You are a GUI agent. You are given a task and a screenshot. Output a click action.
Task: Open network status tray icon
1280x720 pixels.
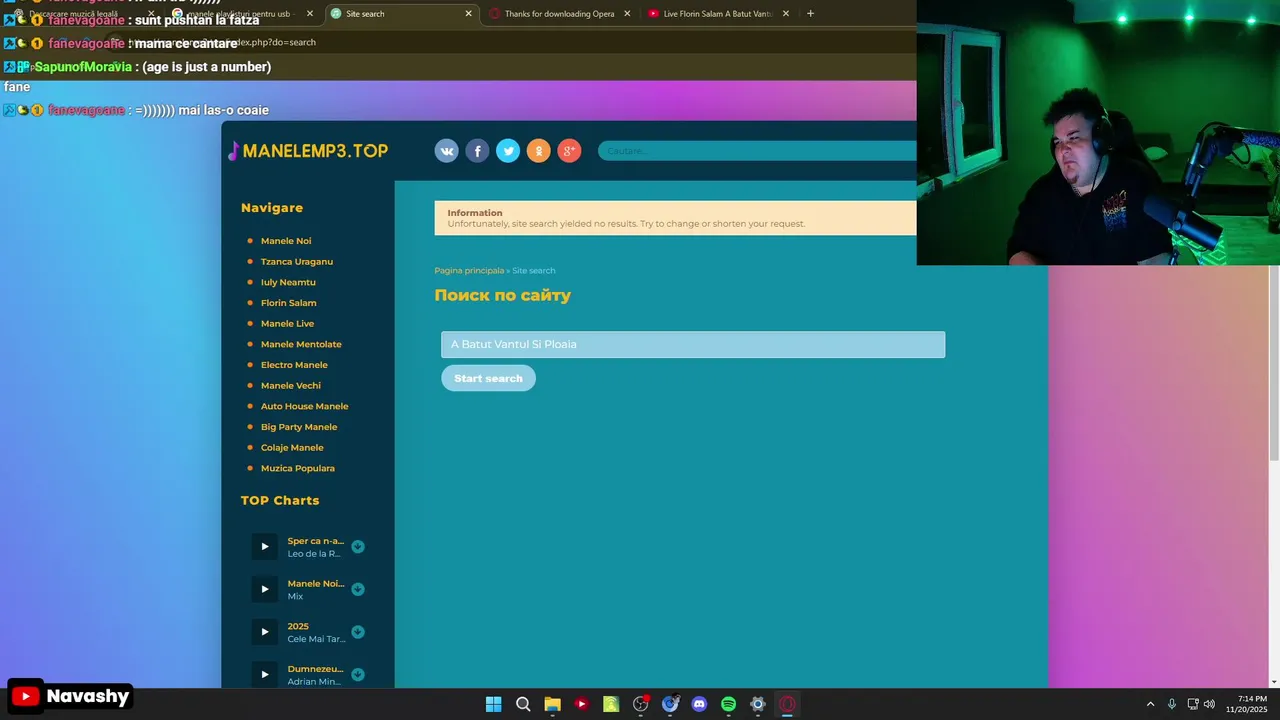click(1193, 704)
